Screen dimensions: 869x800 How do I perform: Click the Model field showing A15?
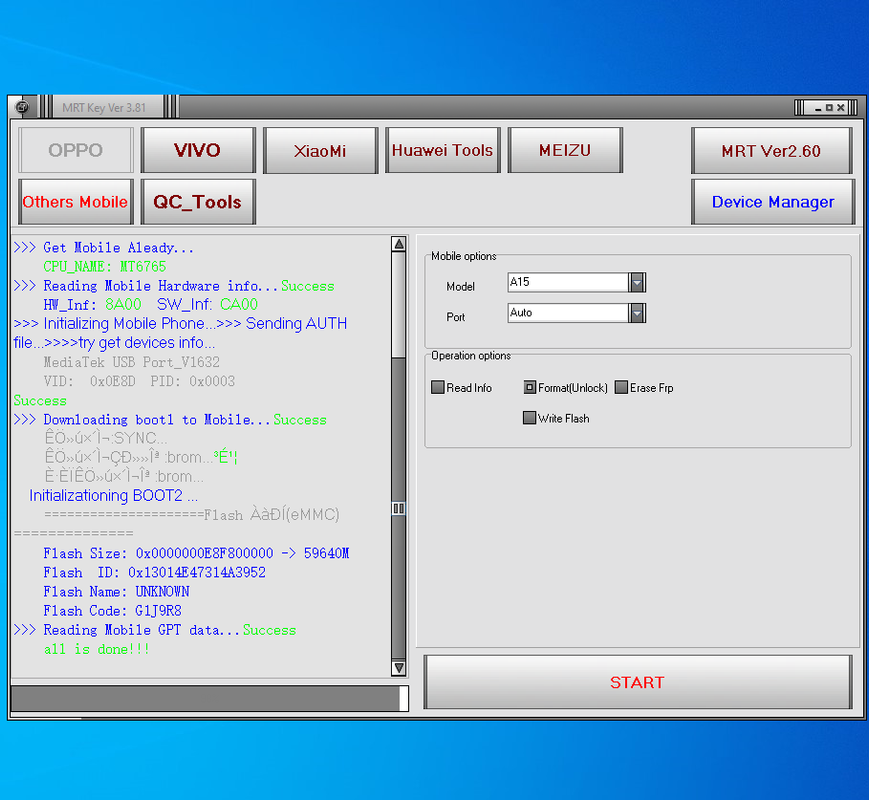tap(568, 282)
